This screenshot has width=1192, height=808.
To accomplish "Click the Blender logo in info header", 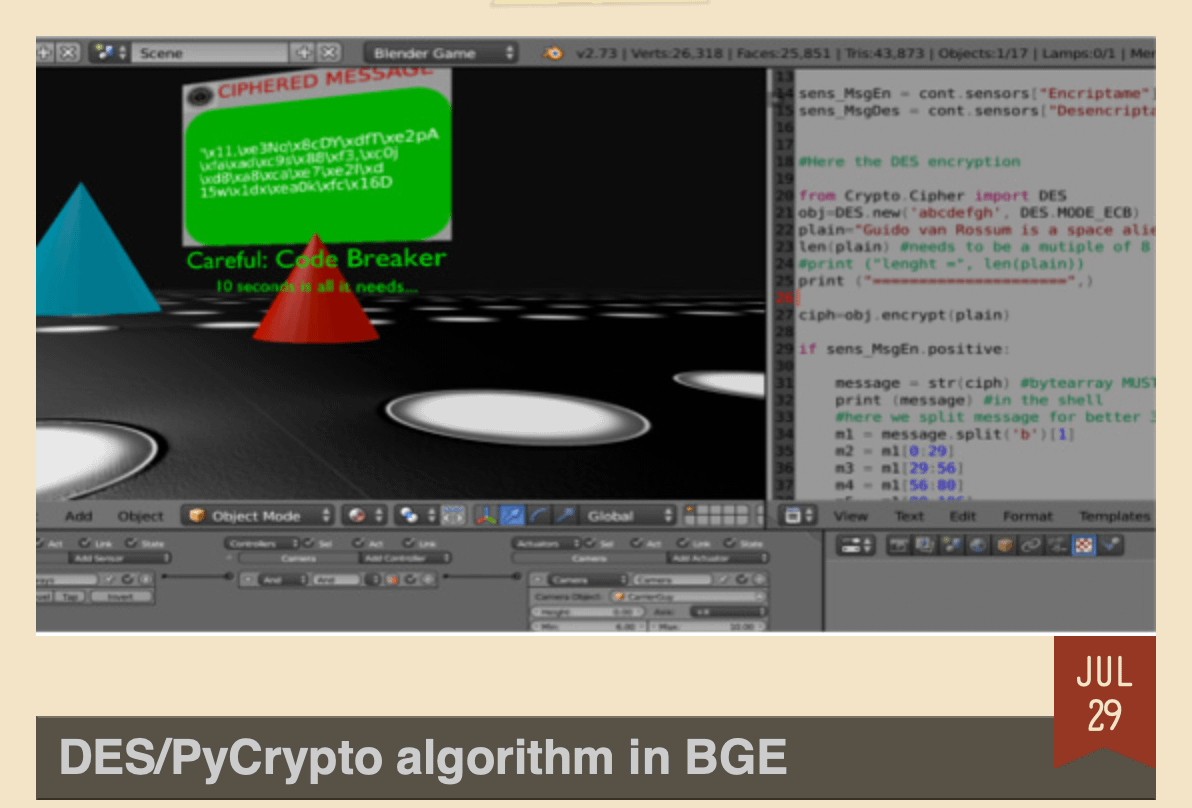I will (553, 53).
